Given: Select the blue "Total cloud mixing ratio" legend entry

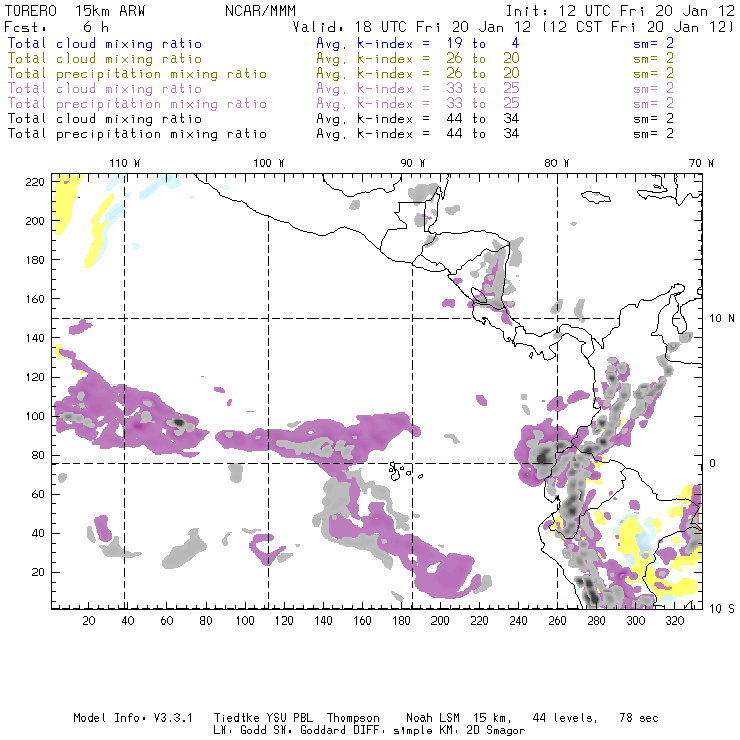Looking at the screenshot, I should [118, 44].
